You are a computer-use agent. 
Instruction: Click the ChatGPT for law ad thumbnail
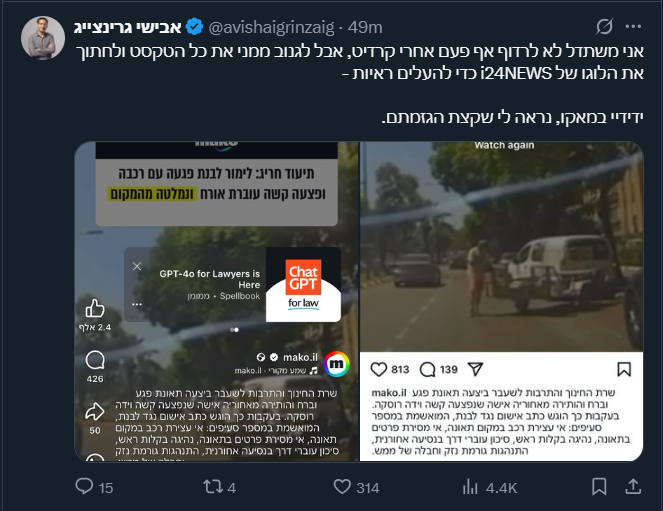coord(303,285)
